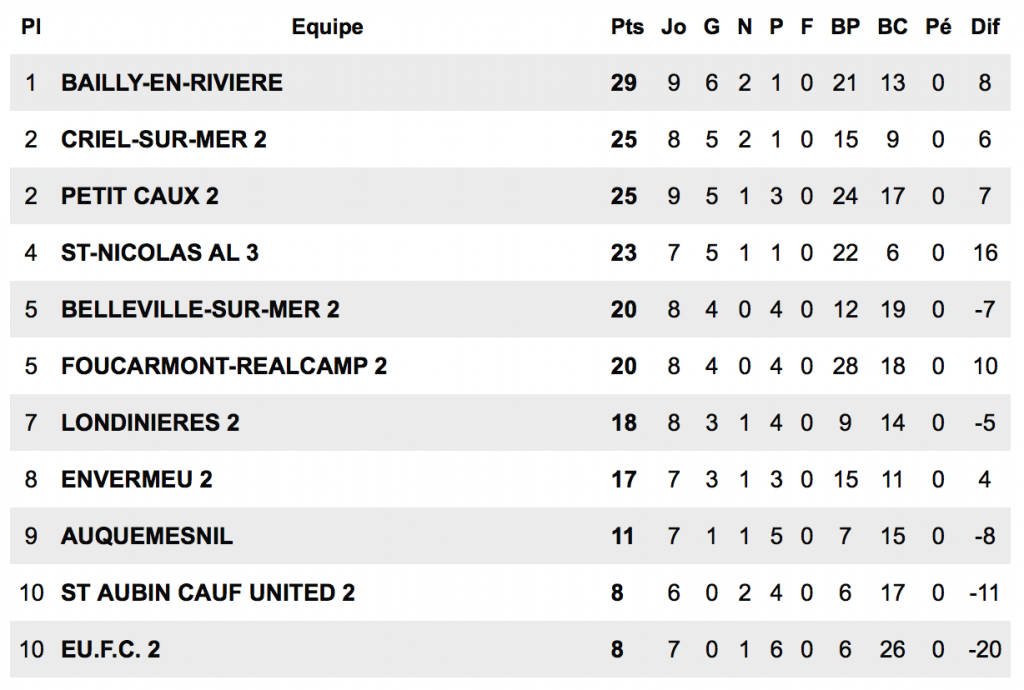Click the EU.F.C. 2 team name
This screenshot has width=1024, height=690.
[x=111, y=650]
